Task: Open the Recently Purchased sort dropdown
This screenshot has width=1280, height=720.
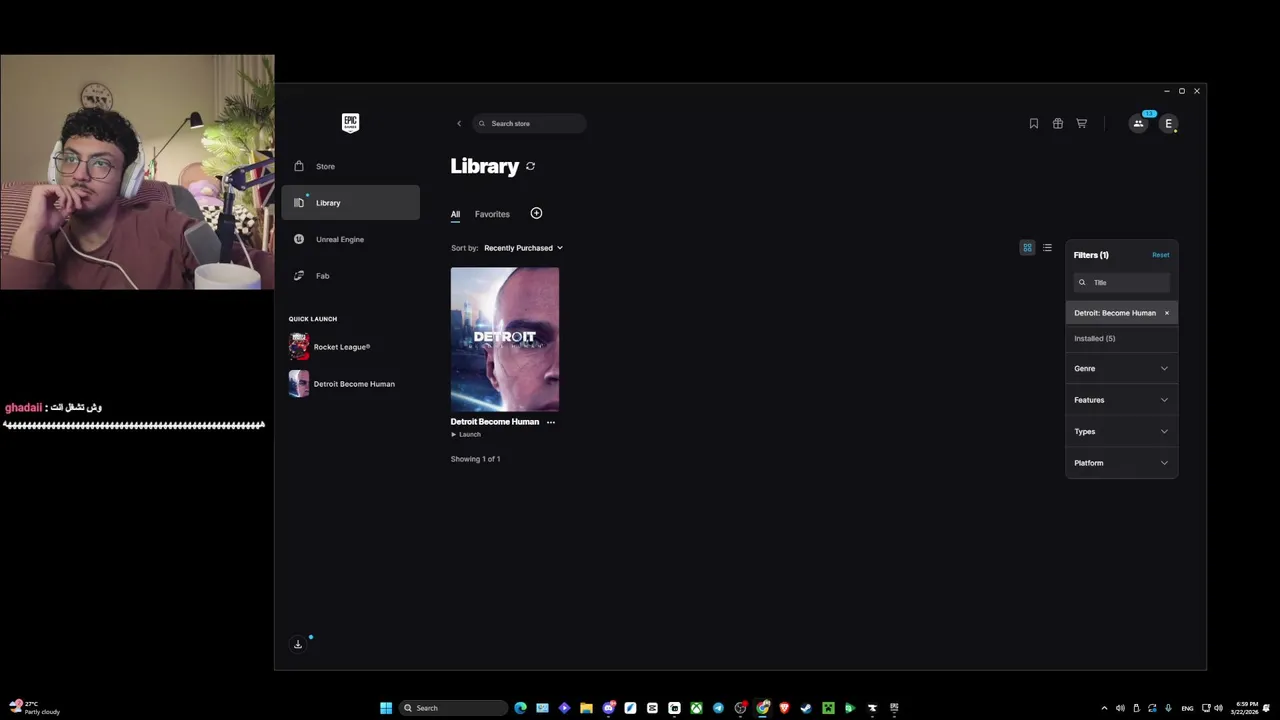Action: [x=523, y=248]
